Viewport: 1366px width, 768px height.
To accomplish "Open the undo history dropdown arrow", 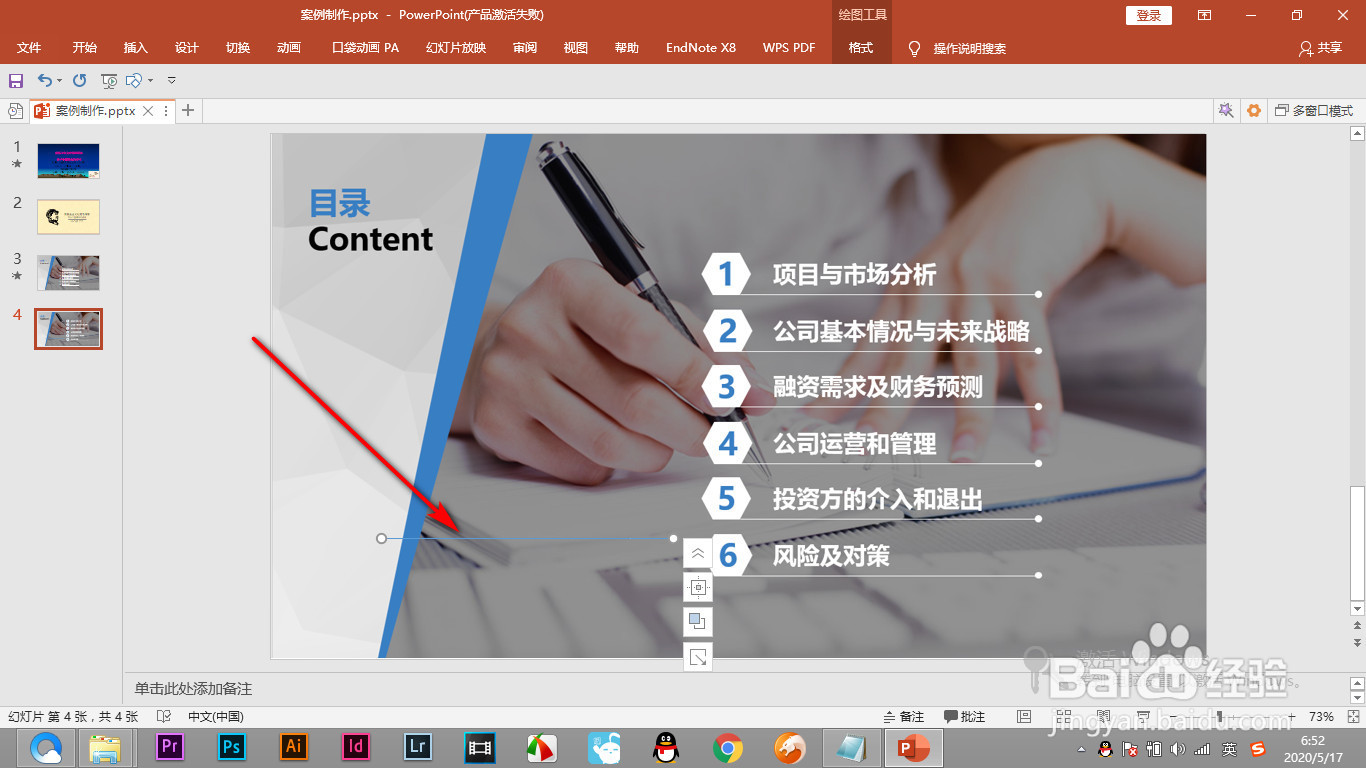I will [x=59, y=80].
